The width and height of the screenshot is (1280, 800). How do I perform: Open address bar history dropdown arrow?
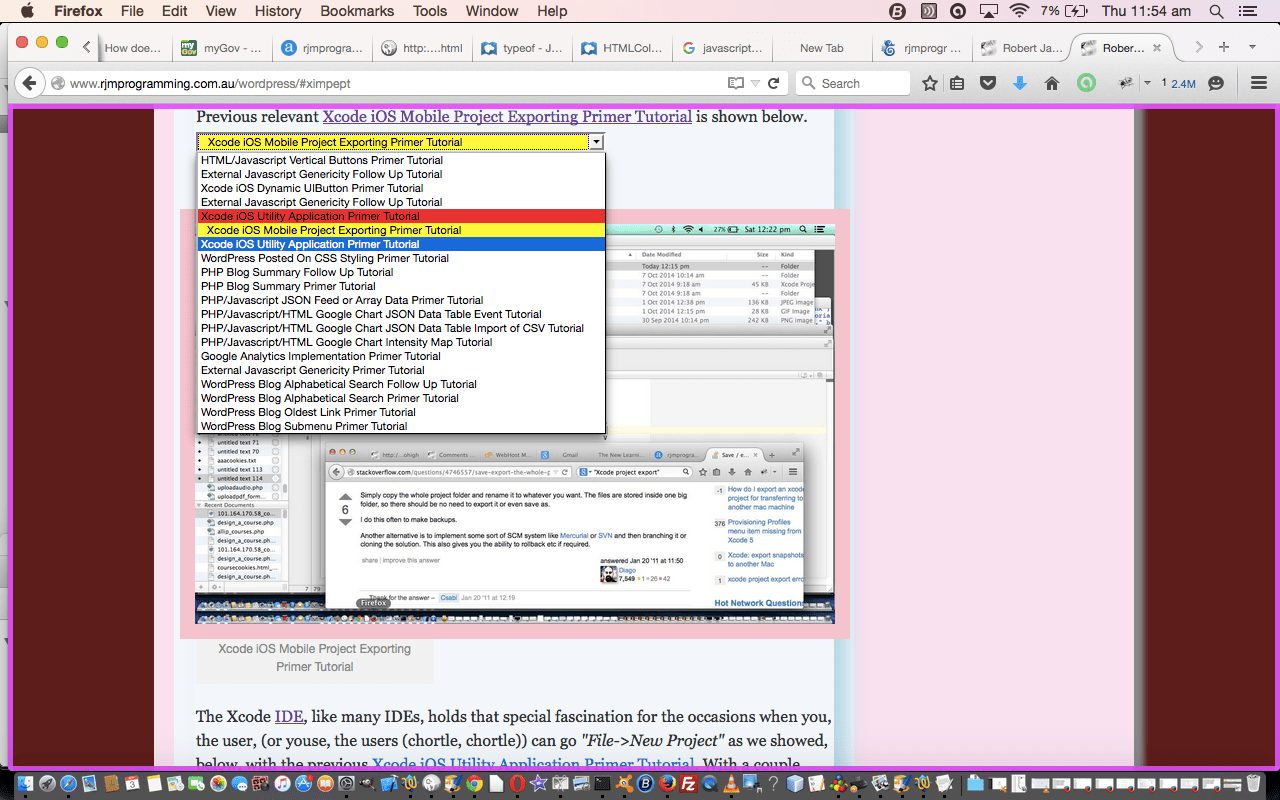(755, 83)
